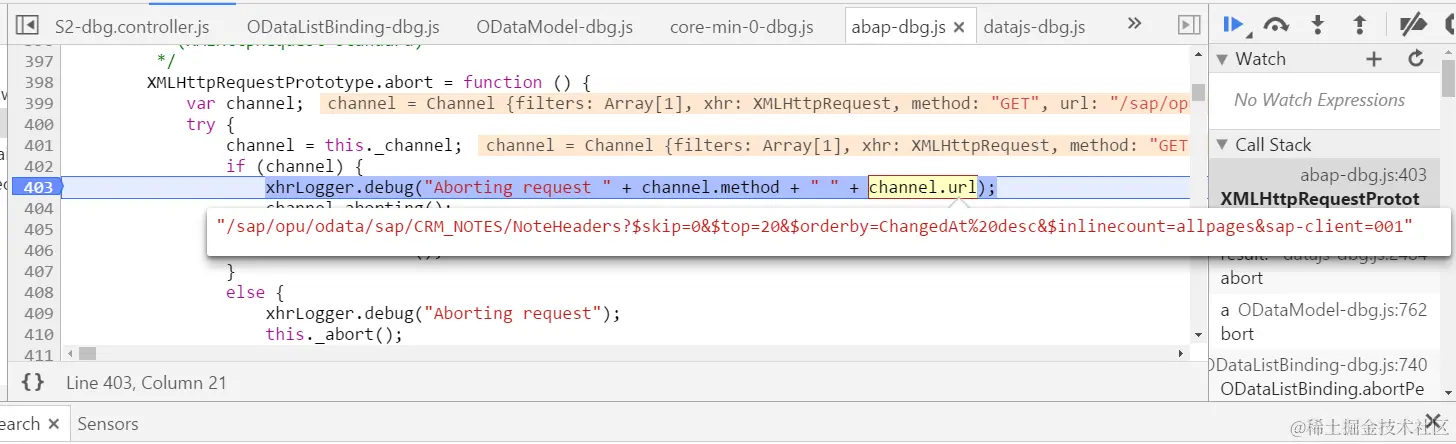The image size is (1456, 444).
Task: Click the XMLHttpRequestPrototype.abort function line
Action: click(x=371, y=82)
